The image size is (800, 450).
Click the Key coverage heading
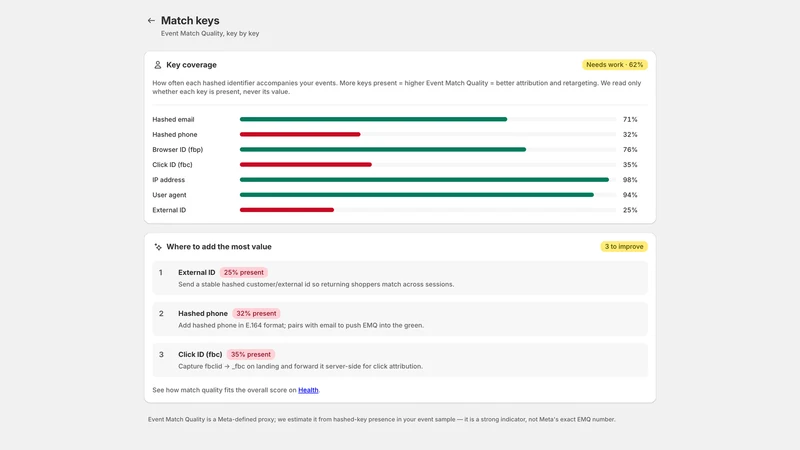pyautogui.click(x=191, y=65)
